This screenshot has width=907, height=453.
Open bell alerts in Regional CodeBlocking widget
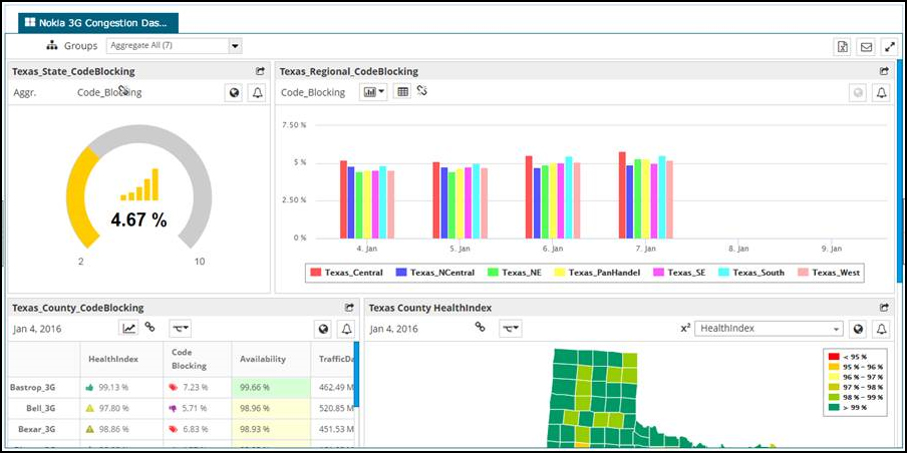(881, 93)
